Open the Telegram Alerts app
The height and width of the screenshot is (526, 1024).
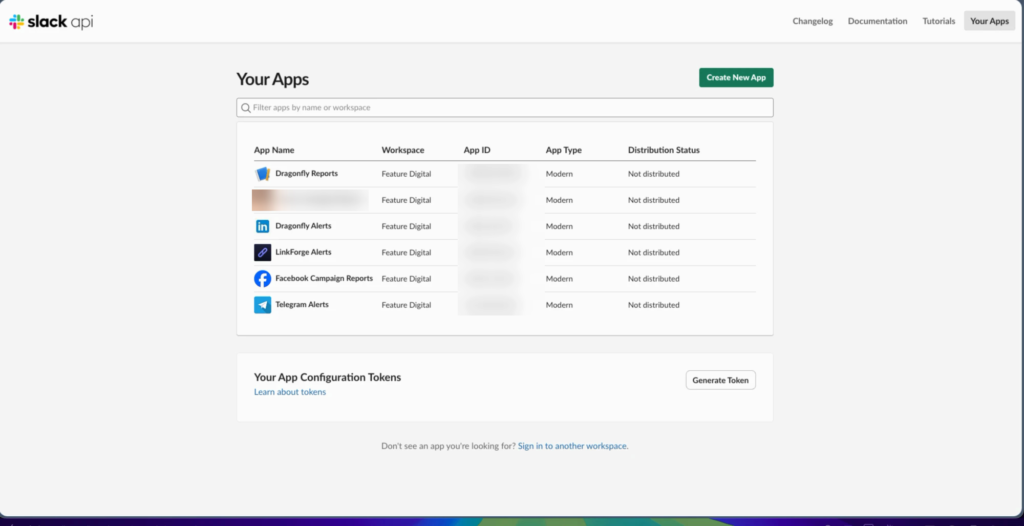302,304
